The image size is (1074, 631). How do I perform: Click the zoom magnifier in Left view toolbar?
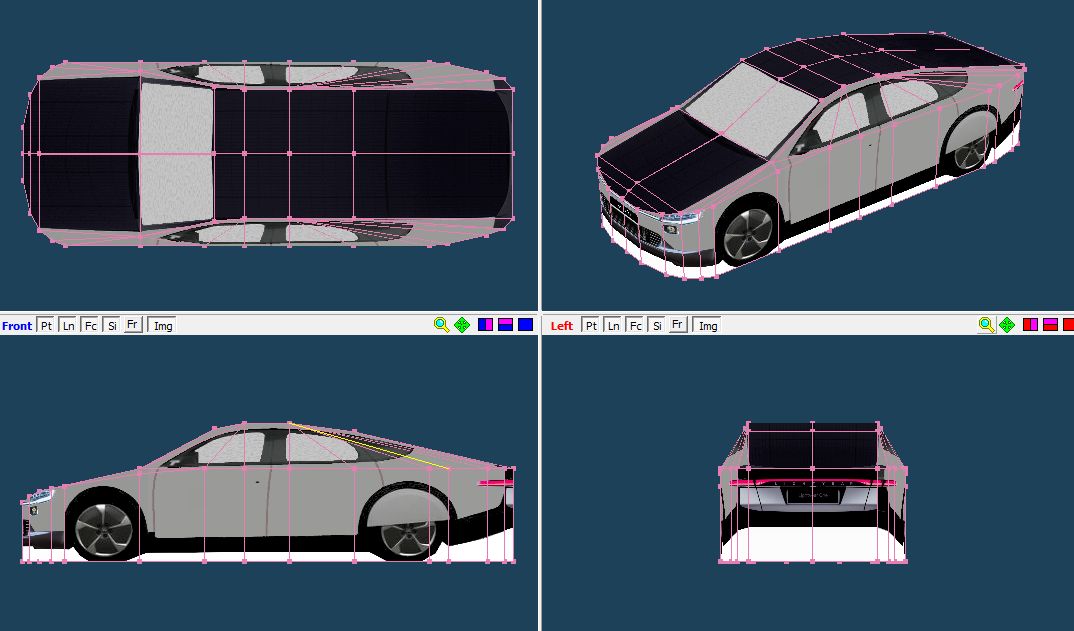[x=986, y=325]
